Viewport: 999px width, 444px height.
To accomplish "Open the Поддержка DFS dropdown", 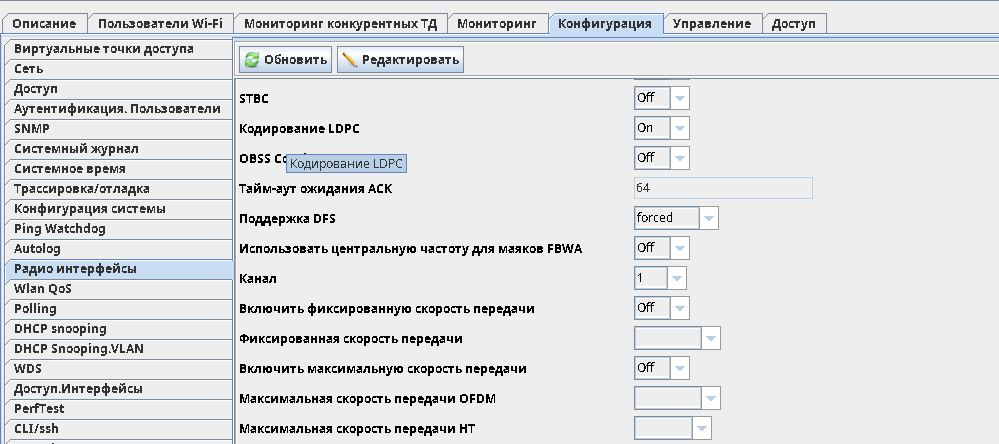I will [709, 218].
